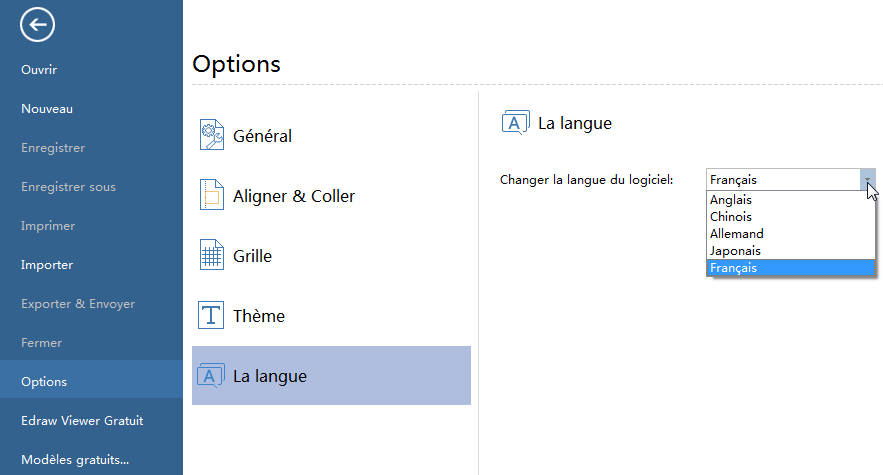The image size is (883, 475).
Task: Open the Importer menu entry
Action: click(47, 265)
